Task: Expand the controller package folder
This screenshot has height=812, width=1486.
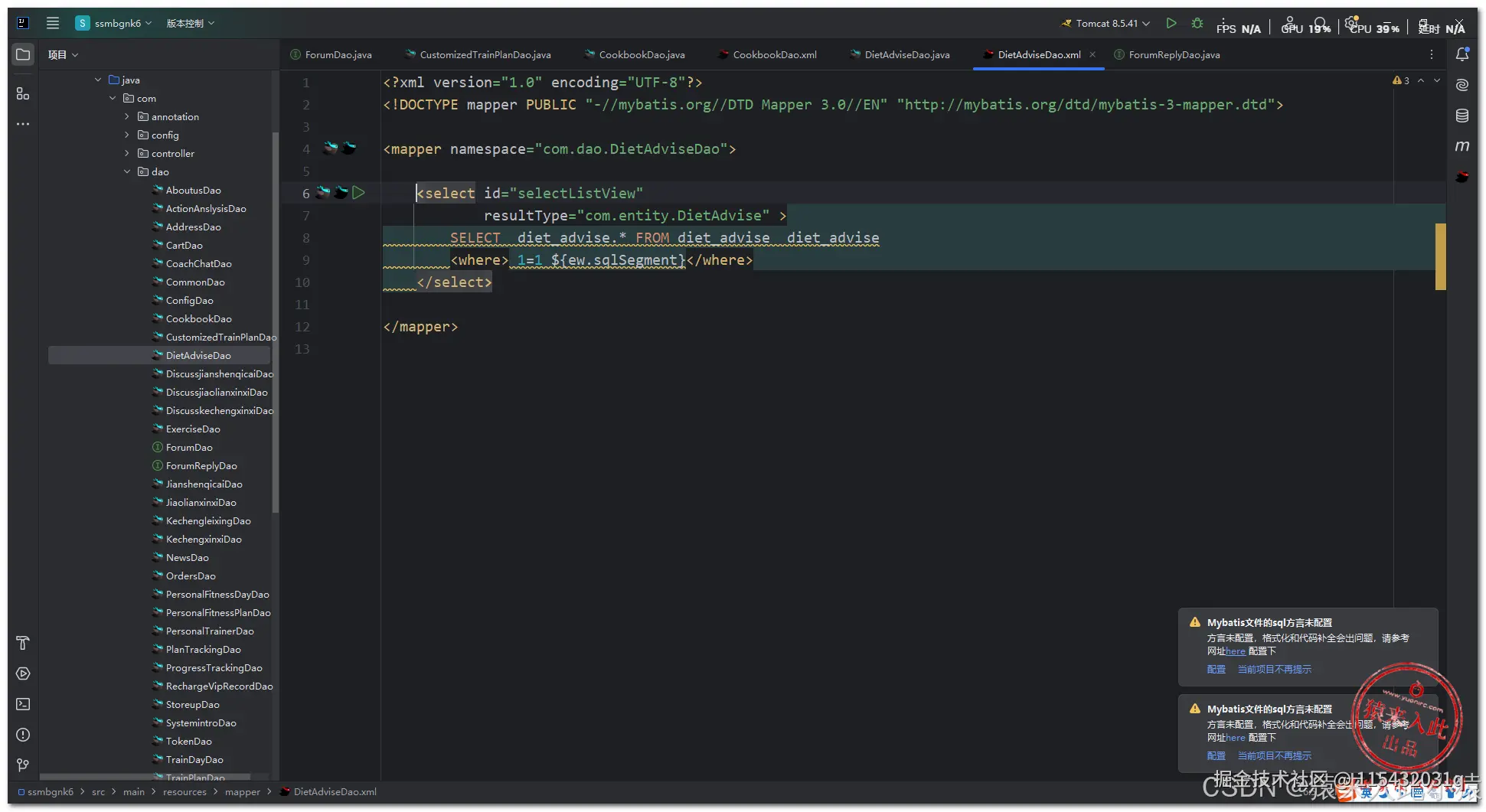Action: (x=127, y=153)
